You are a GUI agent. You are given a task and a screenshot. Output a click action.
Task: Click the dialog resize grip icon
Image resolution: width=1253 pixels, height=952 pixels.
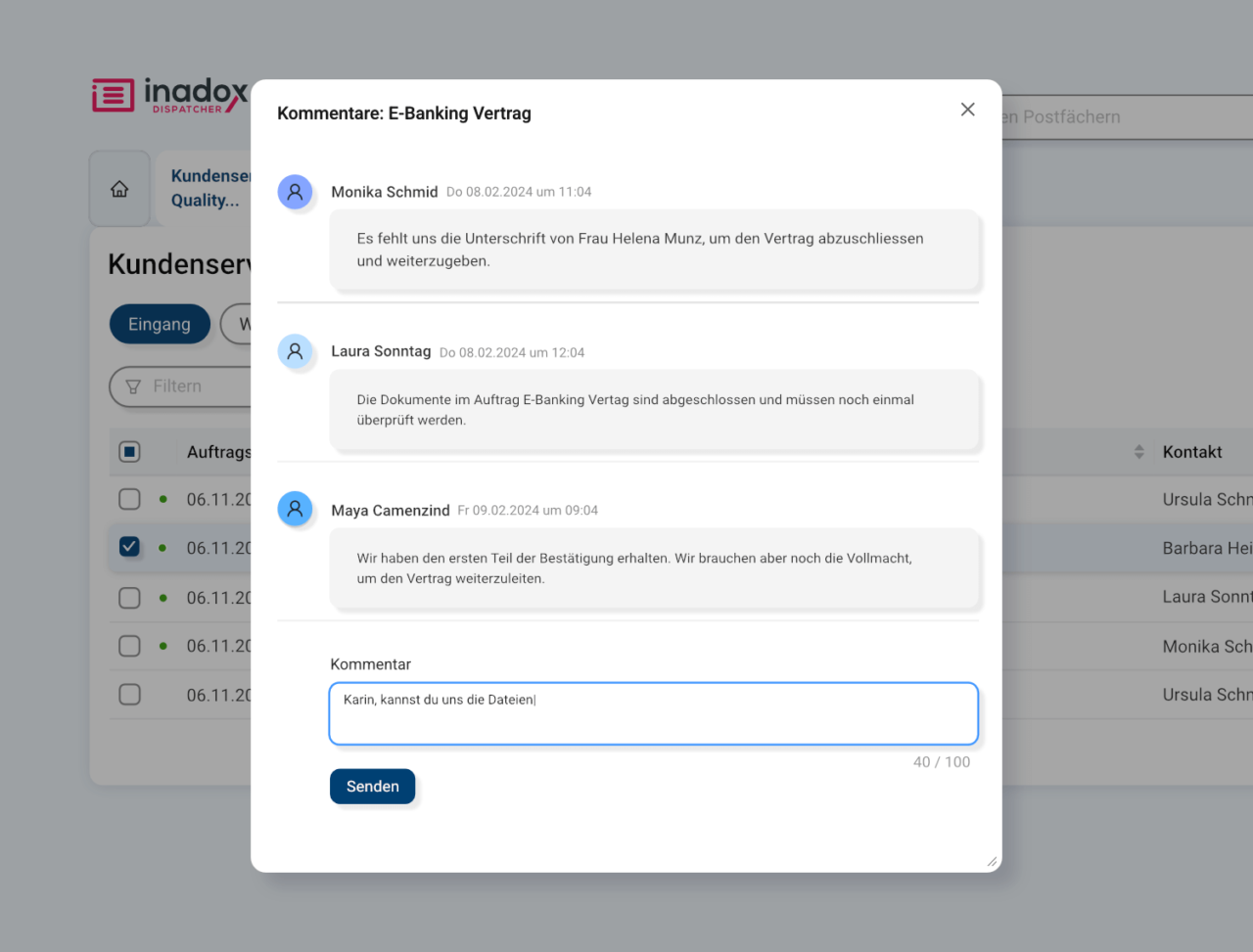992,862
